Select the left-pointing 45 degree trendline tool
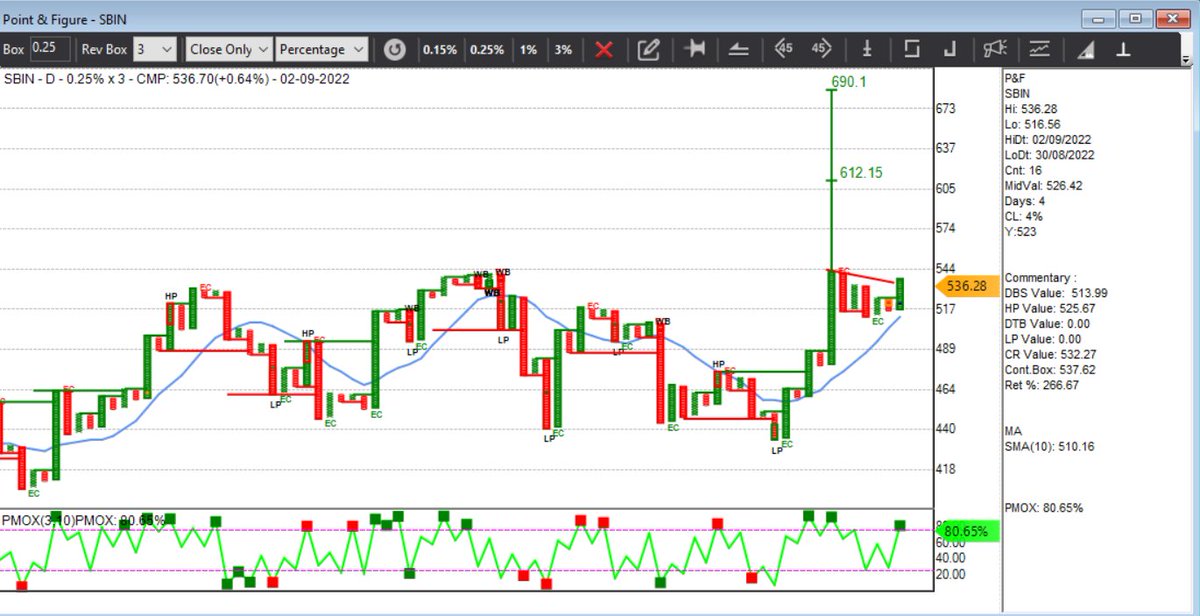The width and height of the screenshot is (1200, 616). point(784,49)
